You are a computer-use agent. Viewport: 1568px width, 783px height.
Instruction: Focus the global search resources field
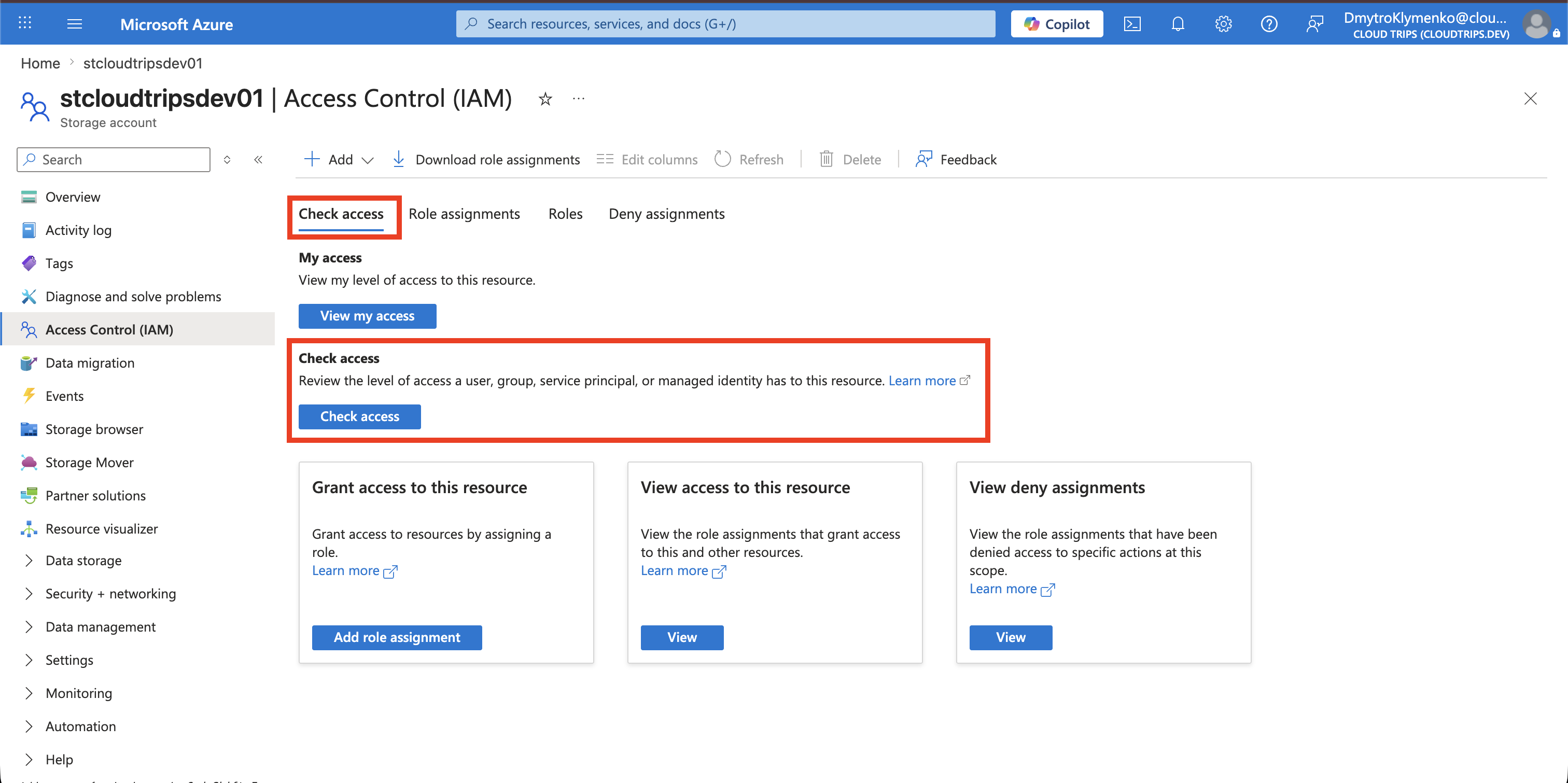click(x=725, y=24)
